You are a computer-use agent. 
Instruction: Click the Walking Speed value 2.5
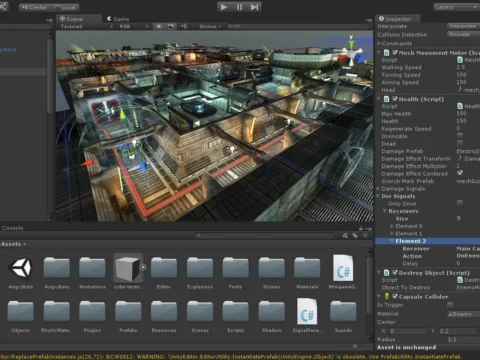coord(461,67)
